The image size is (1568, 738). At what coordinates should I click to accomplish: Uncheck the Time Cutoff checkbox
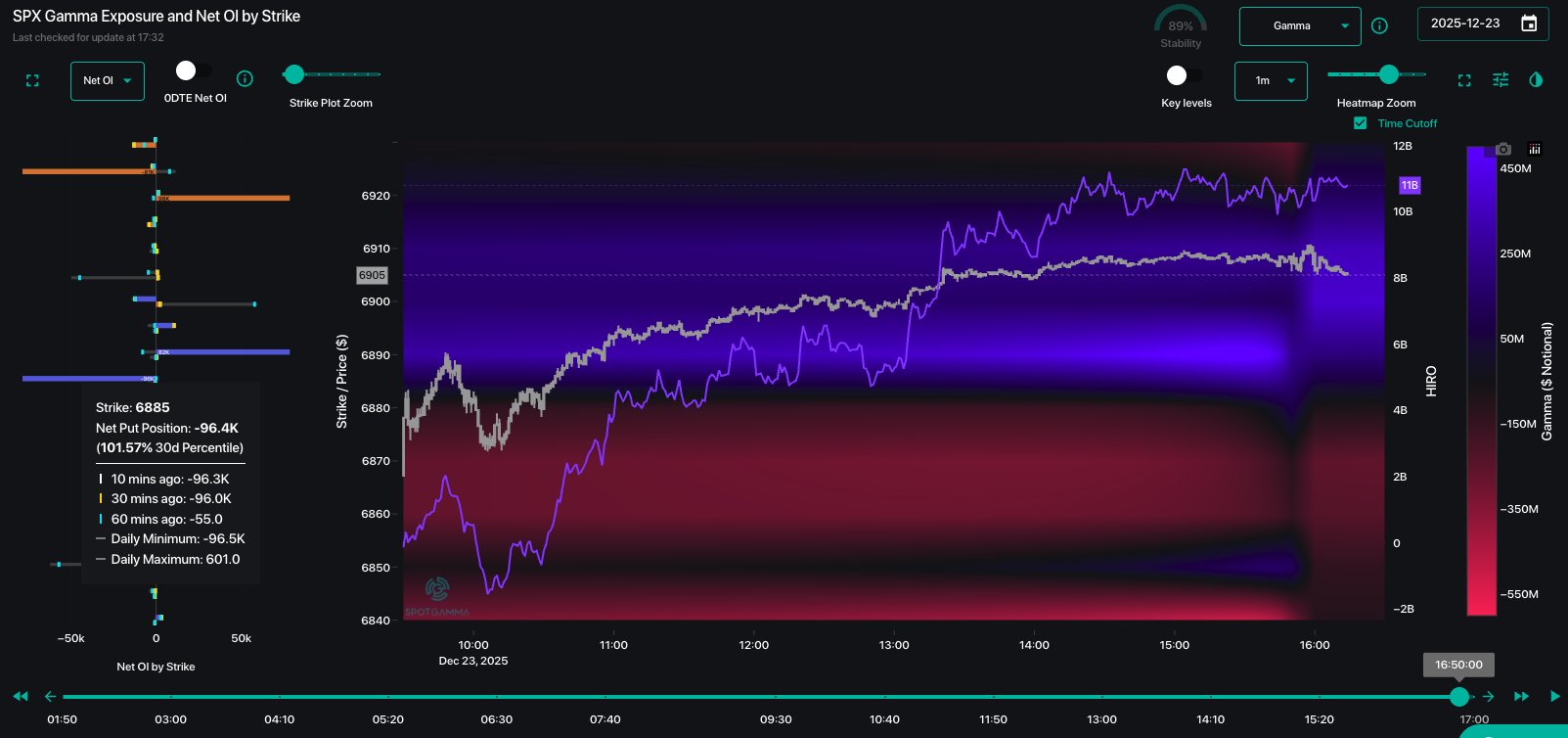click(1360, 123)
